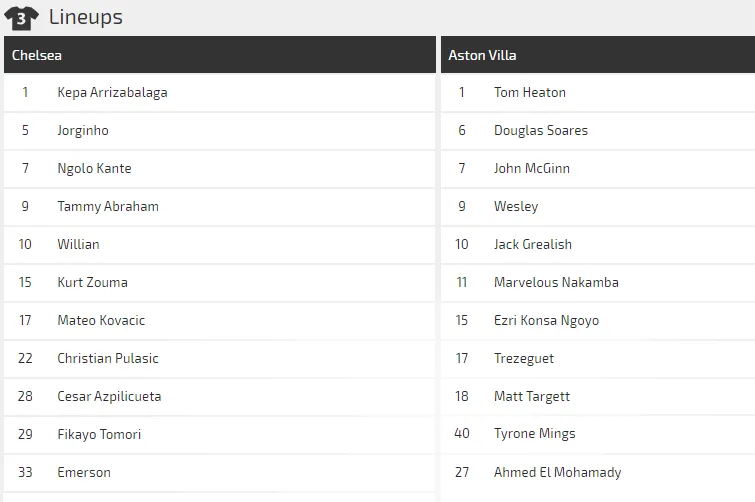Select Jack Grealish from the lineup
The height and width of the screenshot is (502, 755).
[533, 244]
